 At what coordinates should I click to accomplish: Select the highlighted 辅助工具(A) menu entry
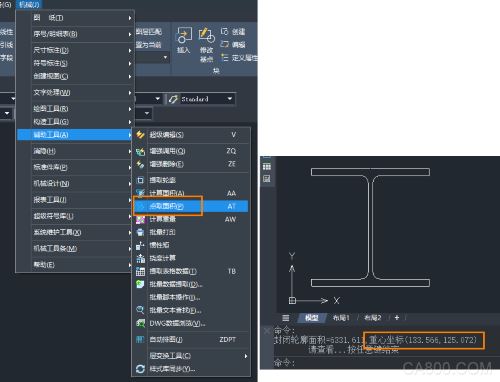[x=74, y=135]
